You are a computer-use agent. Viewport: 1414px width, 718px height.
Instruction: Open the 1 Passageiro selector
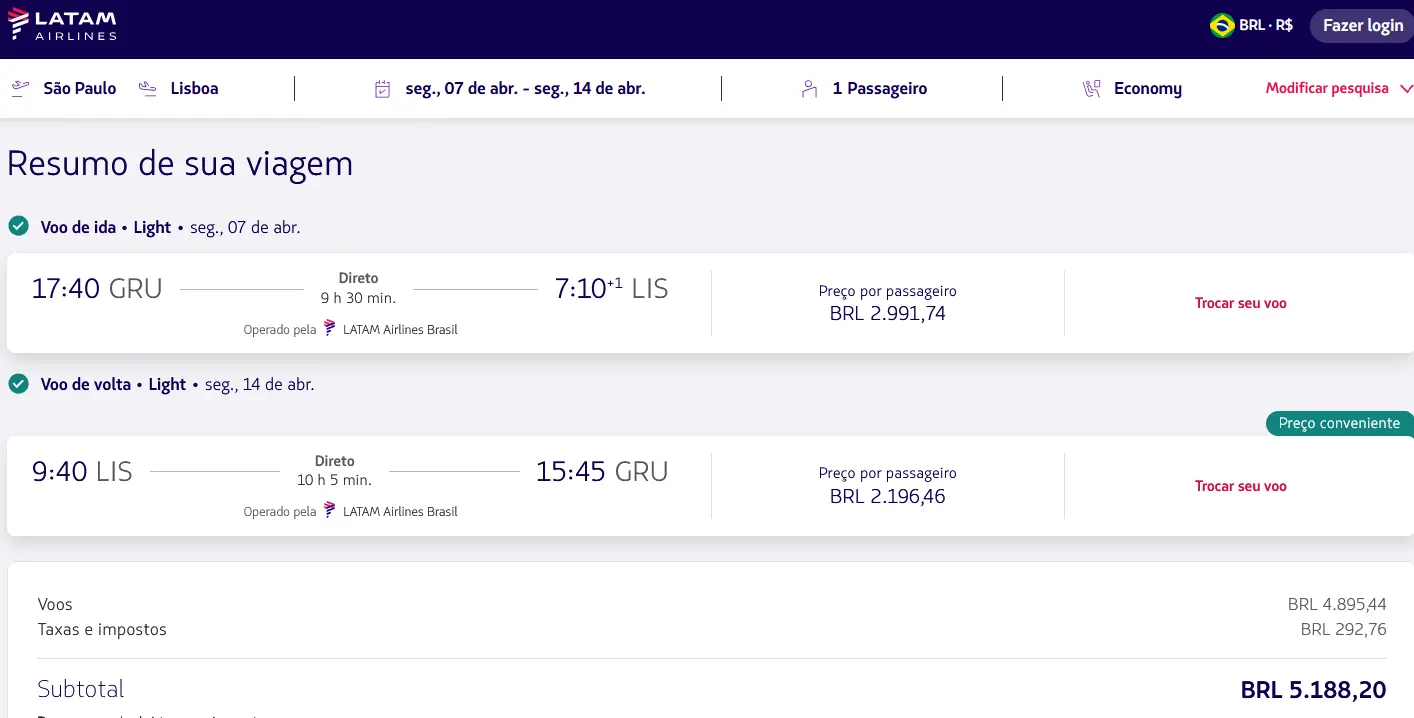point(879,89)
